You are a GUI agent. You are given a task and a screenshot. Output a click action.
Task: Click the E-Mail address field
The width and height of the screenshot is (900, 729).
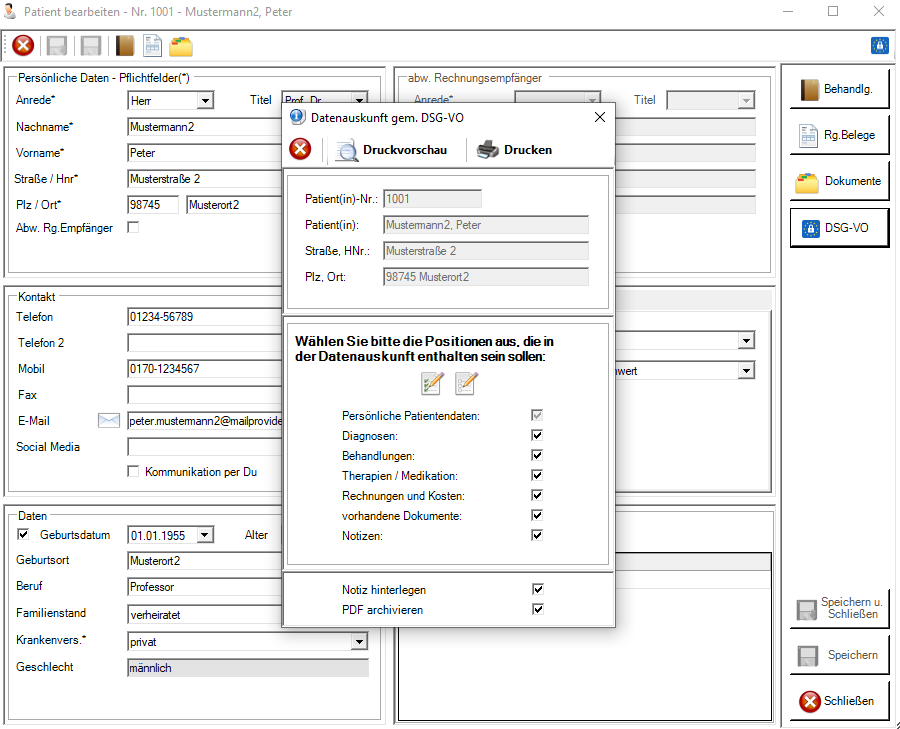[205, 421]
